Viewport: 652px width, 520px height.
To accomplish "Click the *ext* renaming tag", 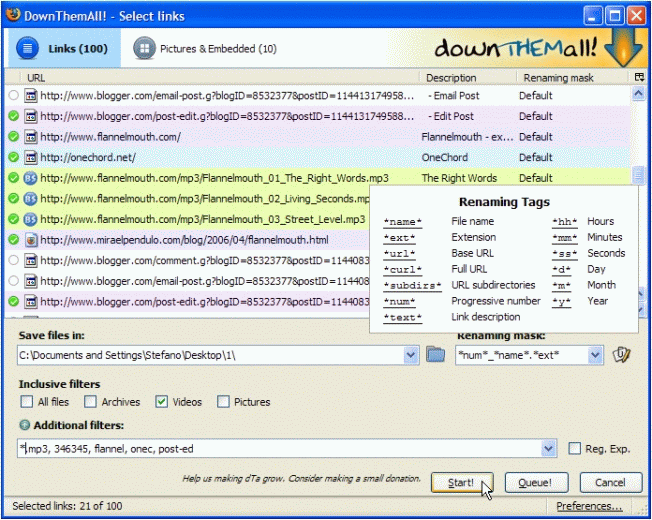I will pyautogui.click(x=399, y=238).
